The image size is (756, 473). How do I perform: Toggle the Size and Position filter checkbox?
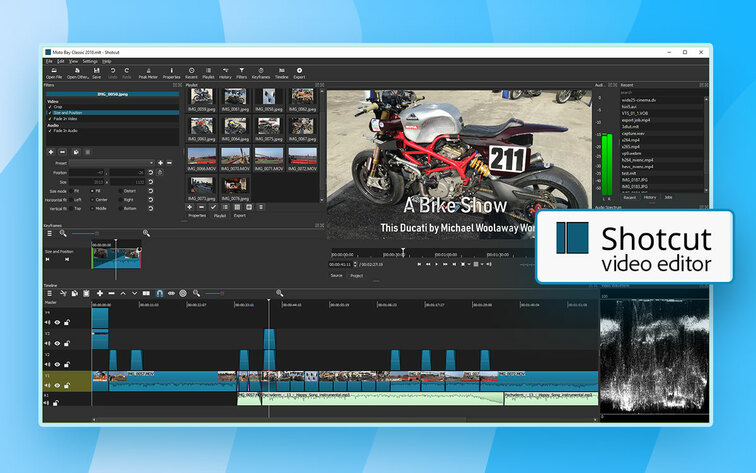click(50, 113)
